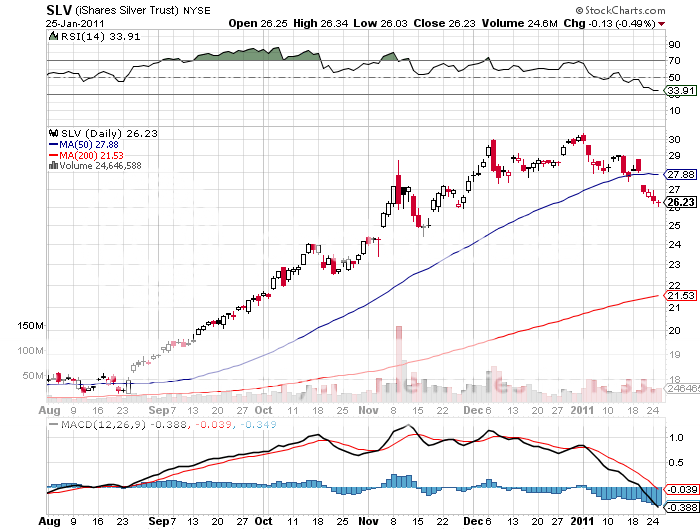Click the 23 price axis label

click(674, 265)
